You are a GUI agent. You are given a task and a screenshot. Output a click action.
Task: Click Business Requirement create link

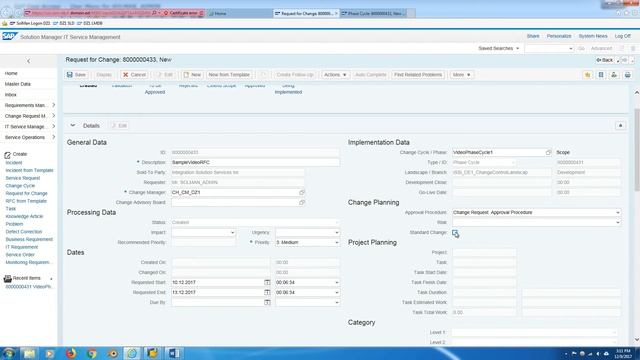pos(29,239)
